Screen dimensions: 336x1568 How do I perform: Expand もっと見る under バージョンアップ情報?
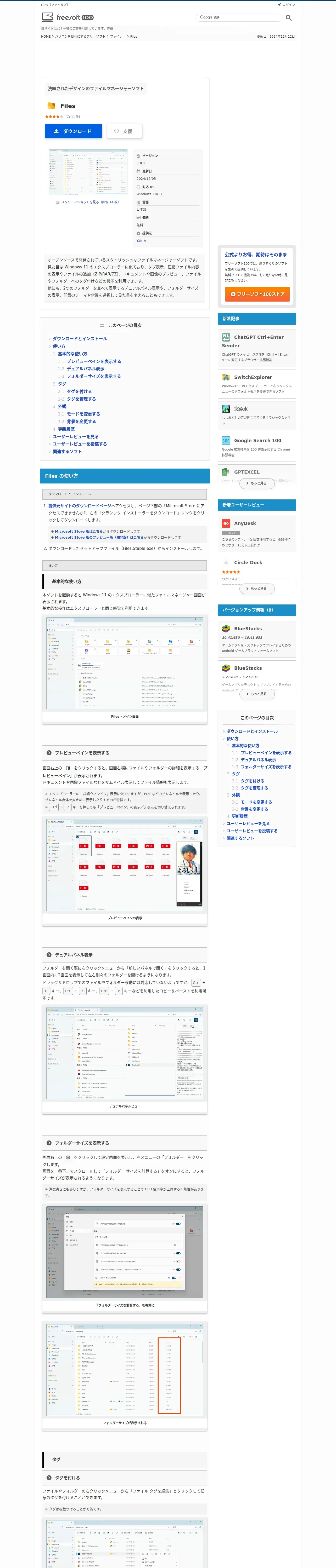[x=257, y=694]
